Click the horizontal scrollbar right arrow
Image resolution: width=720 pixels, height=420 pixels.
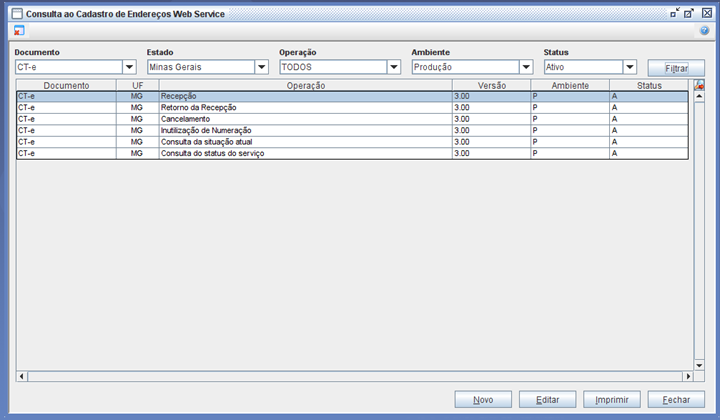tap(686, 376)
